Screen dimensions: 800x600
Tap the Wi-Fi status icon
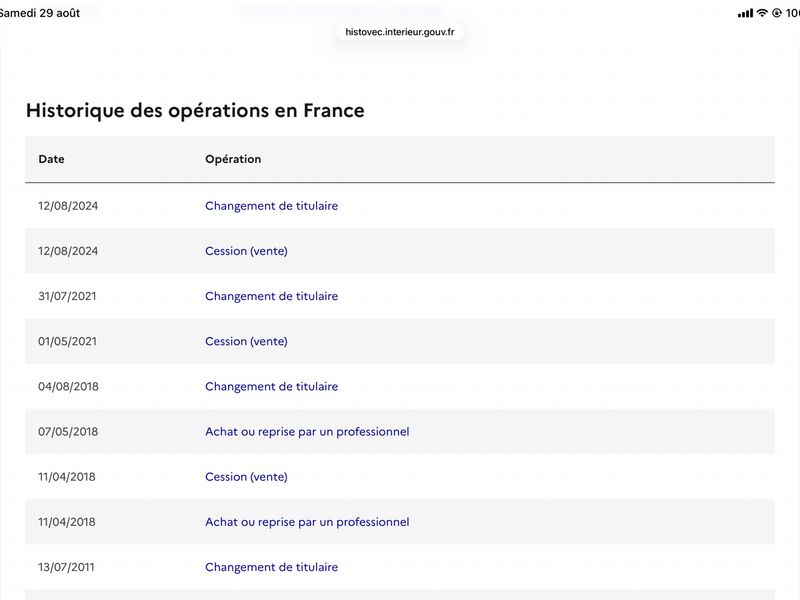[x=762, y=13]
